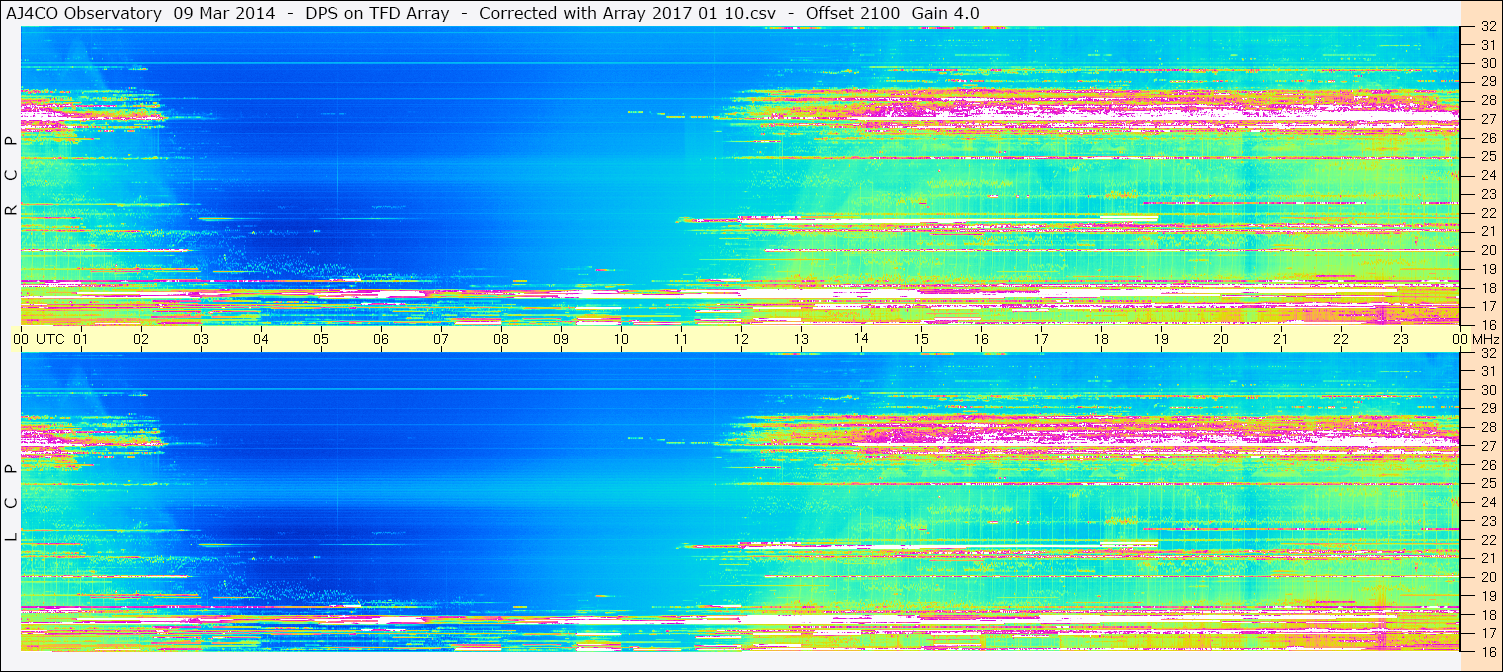Click the 21 MHz tick label of RCP panel
The height and width of the screenshot is (672, 1503).
tap(1487, 231)
